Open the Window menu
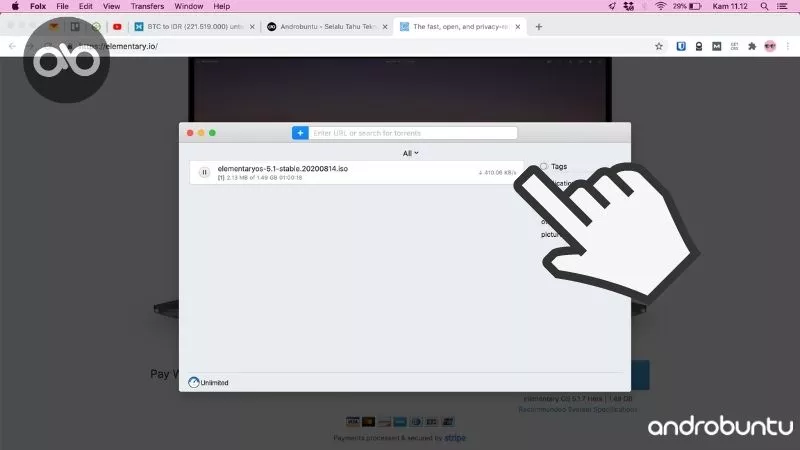This screenshot has height=450, width=800. point(189,6)
